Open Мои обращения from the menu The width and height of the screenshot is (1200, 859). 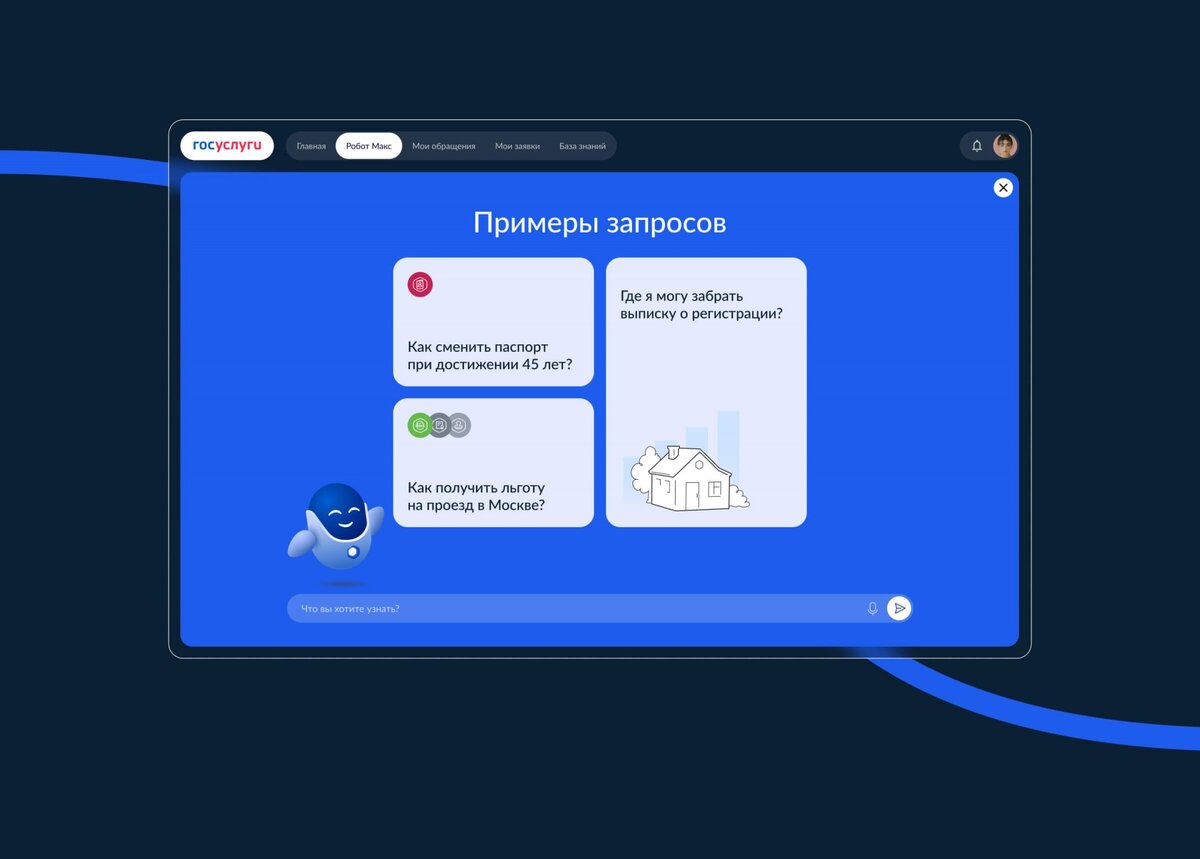point(444,145)
